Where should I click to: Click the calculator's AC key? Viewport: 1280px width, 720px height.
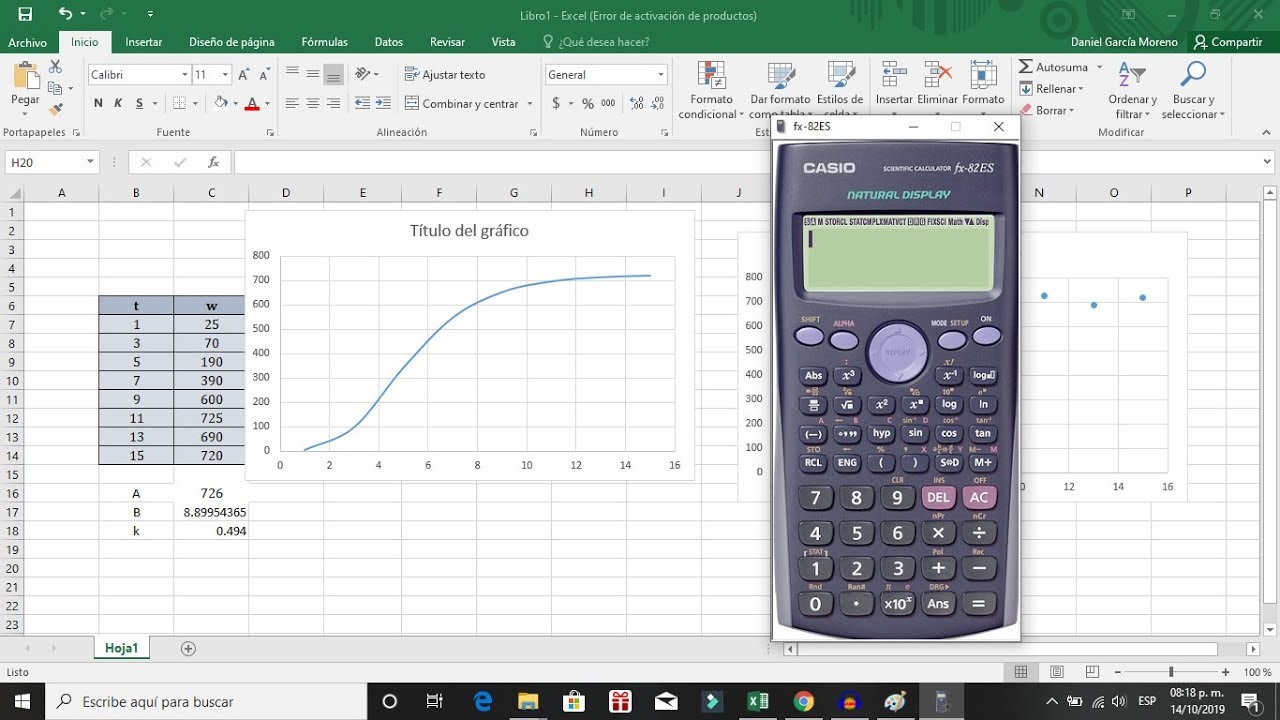979,497
